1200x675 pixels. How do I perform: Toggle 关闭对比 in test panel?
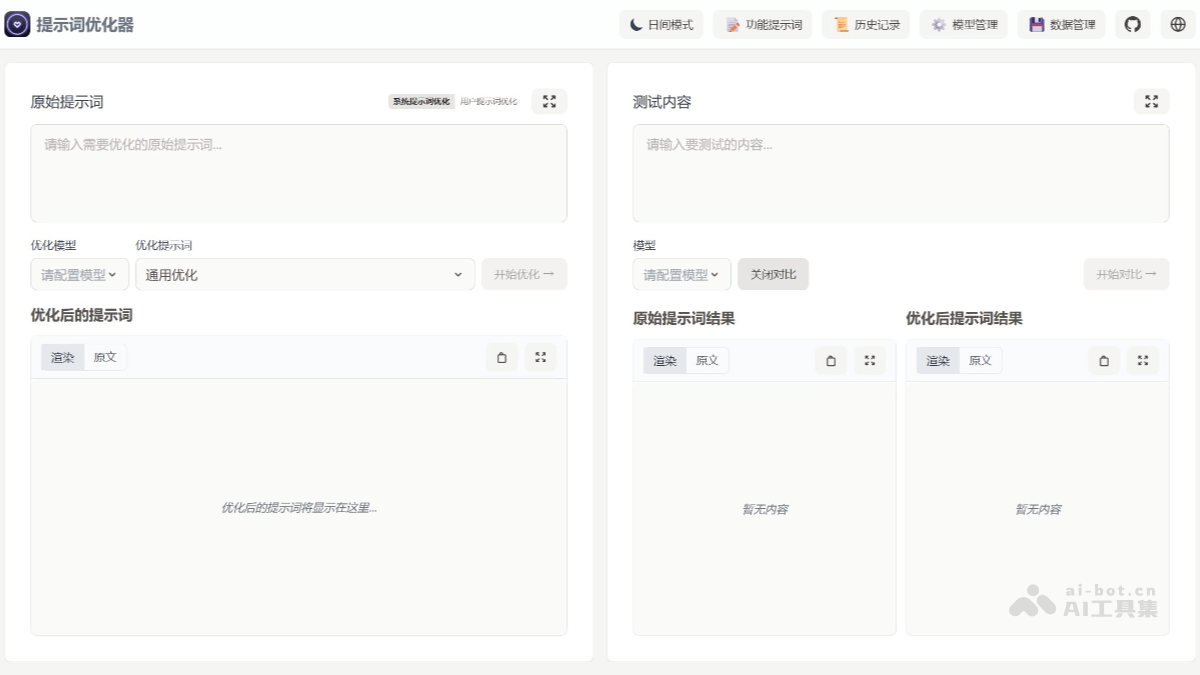coord(773,273)
